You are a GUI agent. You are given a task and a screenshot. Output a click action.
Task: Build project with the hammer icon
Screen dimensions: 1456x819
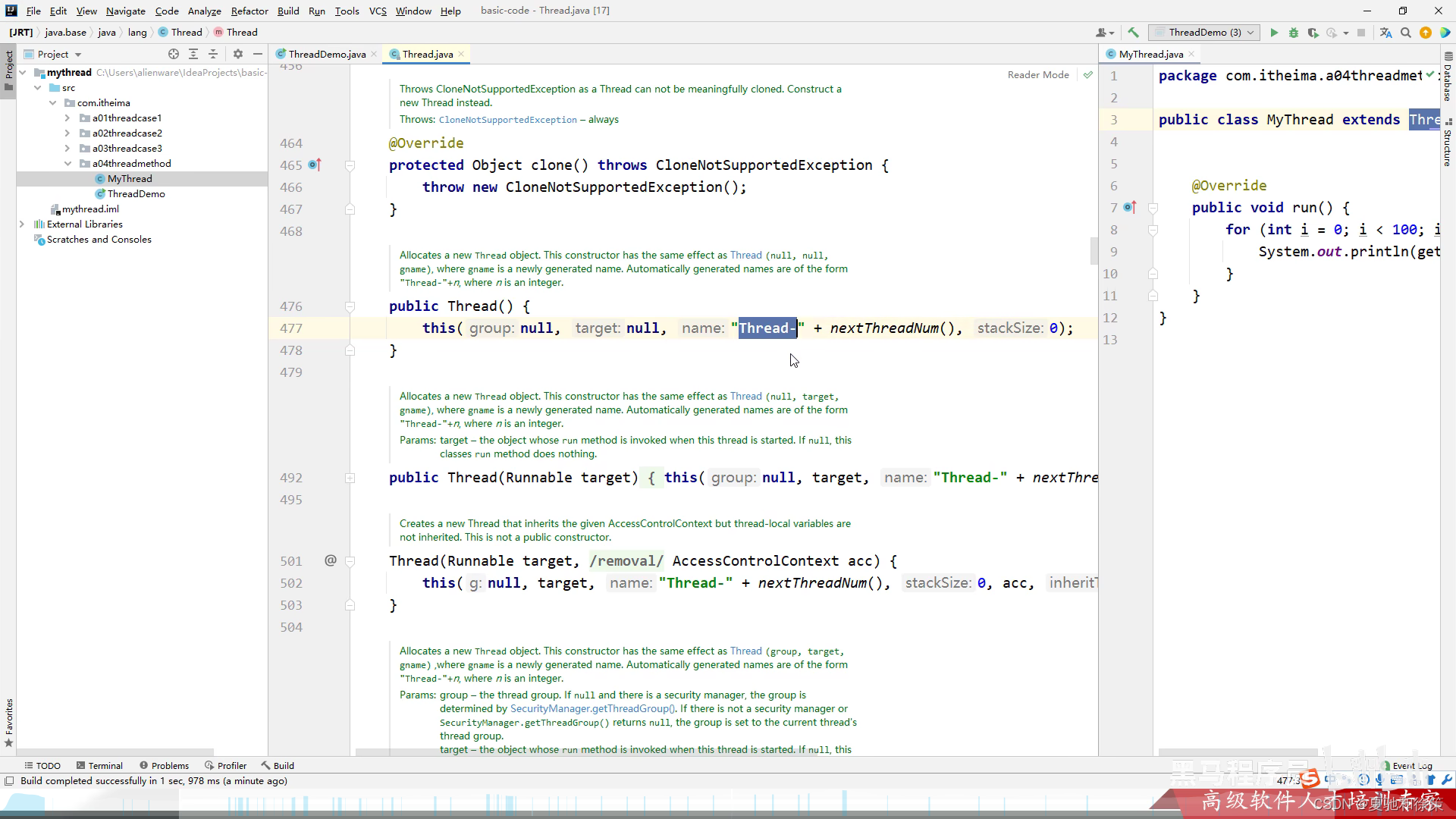click(1133, 33)
